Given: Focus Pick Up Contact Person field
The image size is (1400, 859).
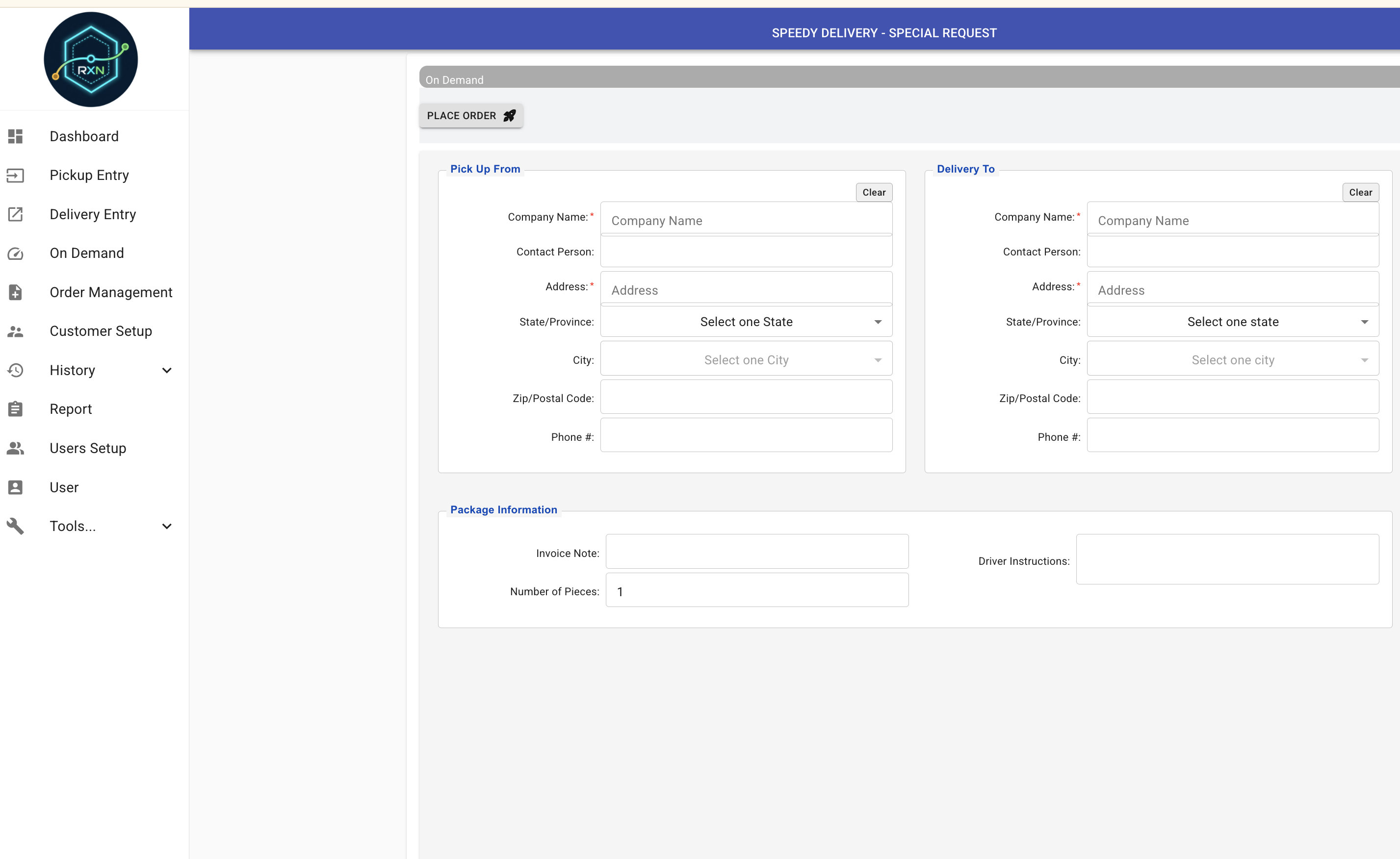Looking at the screenshot, I should tap(746, 252).
